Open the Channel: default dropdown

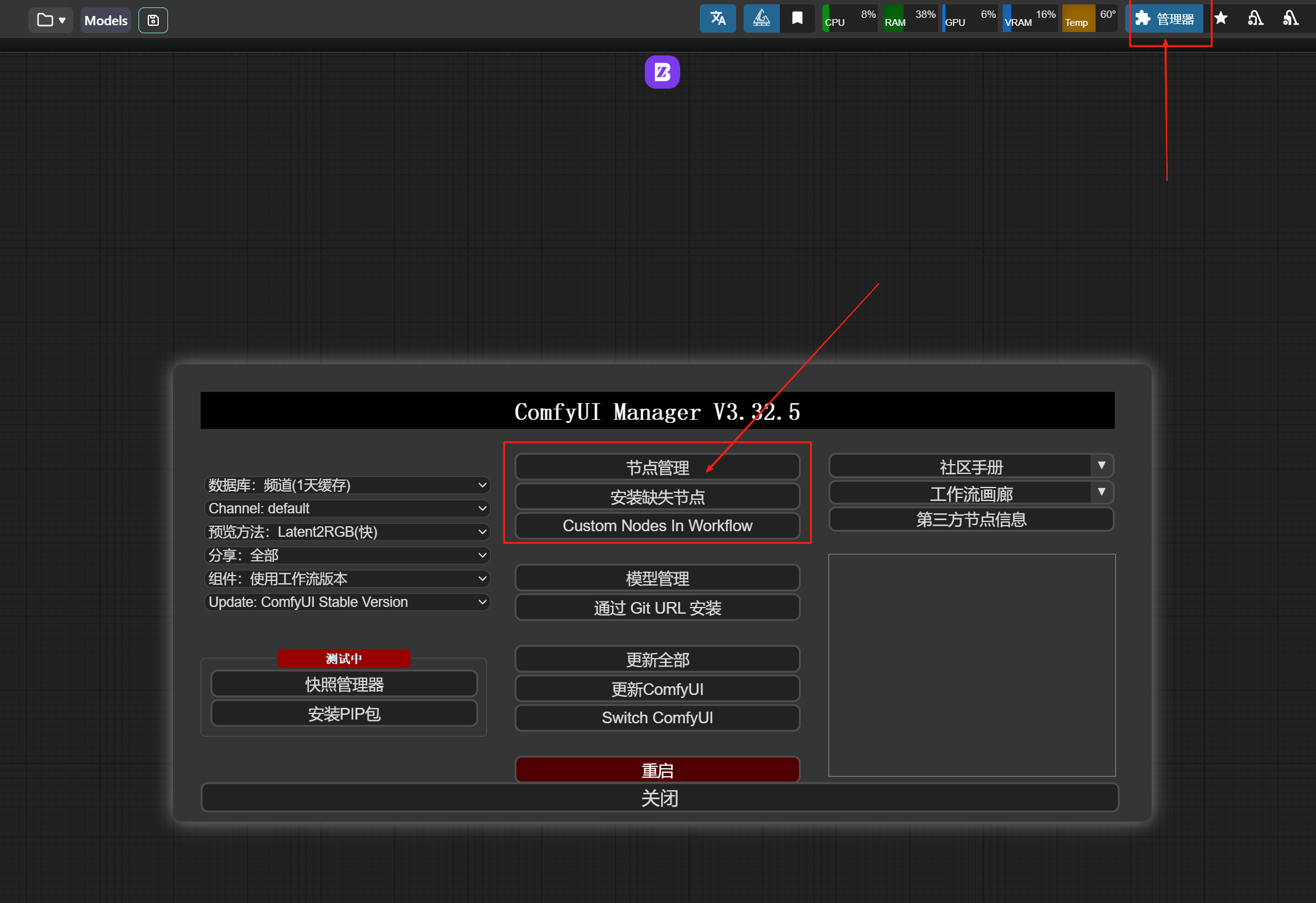click(x=347, y=508)
